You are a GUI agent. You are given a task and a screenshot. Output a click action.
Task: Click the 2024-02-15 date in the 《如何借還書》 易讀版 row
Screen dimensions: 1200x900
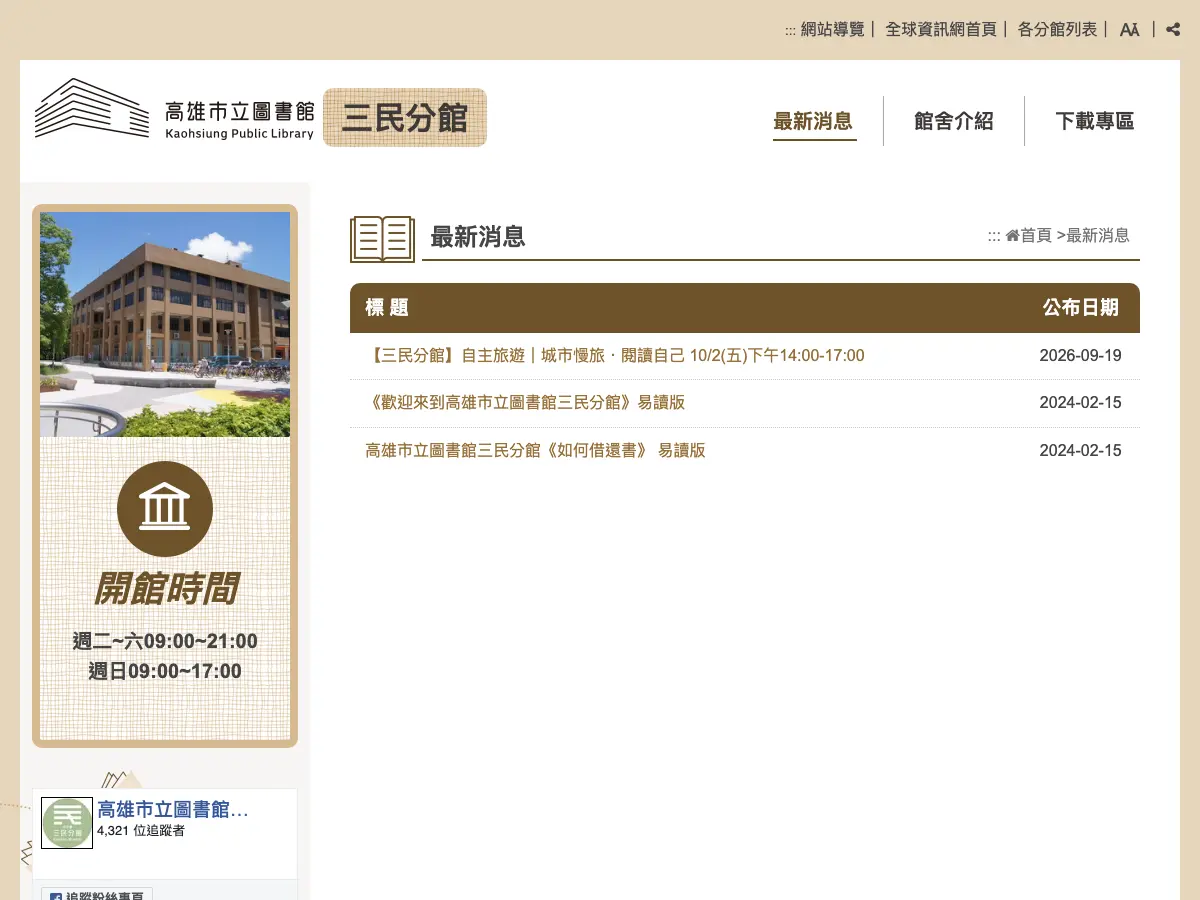coord(1080,450)
